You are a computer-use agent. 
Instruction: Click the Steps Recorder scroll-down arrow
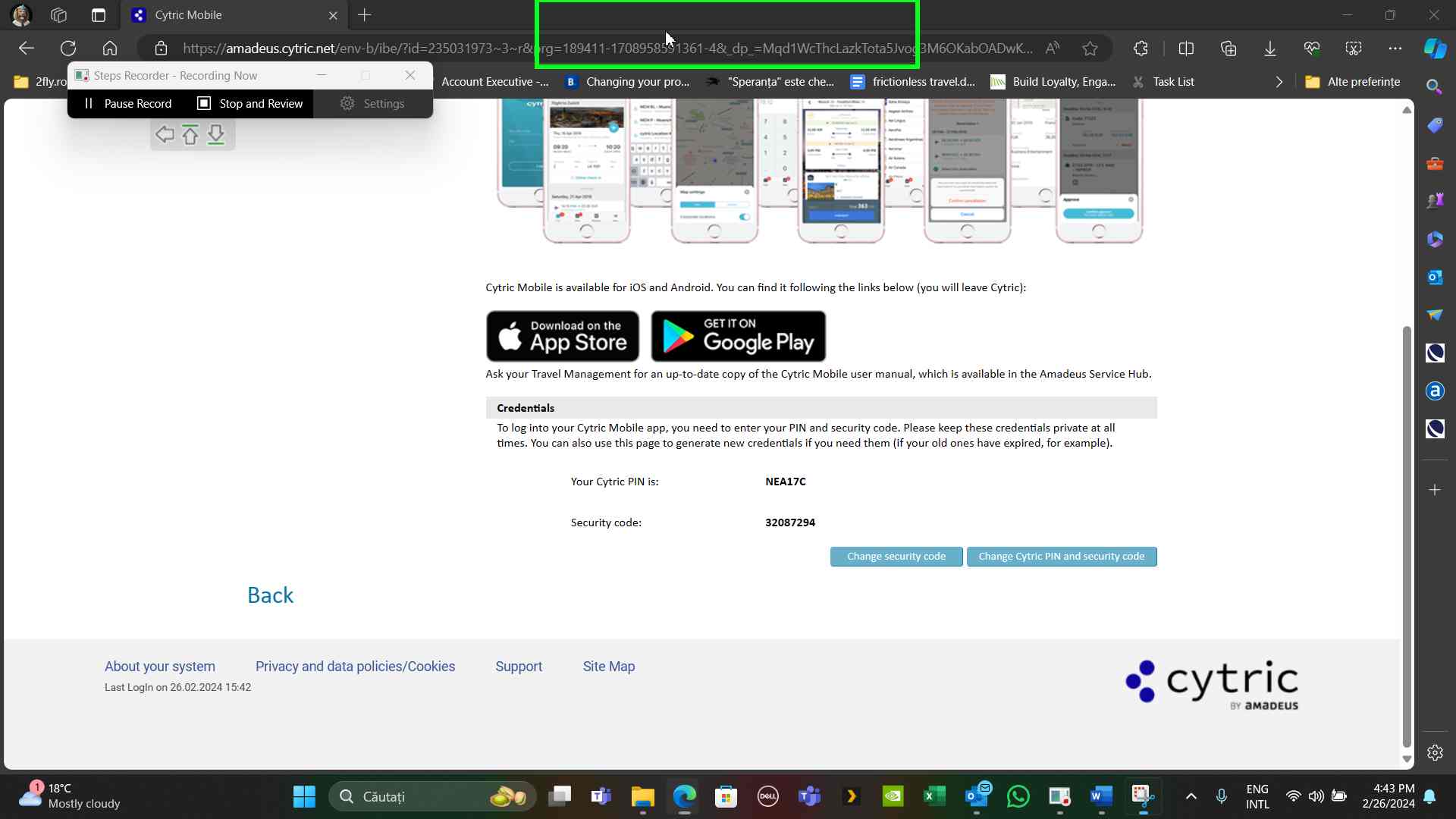coord(216,135)
